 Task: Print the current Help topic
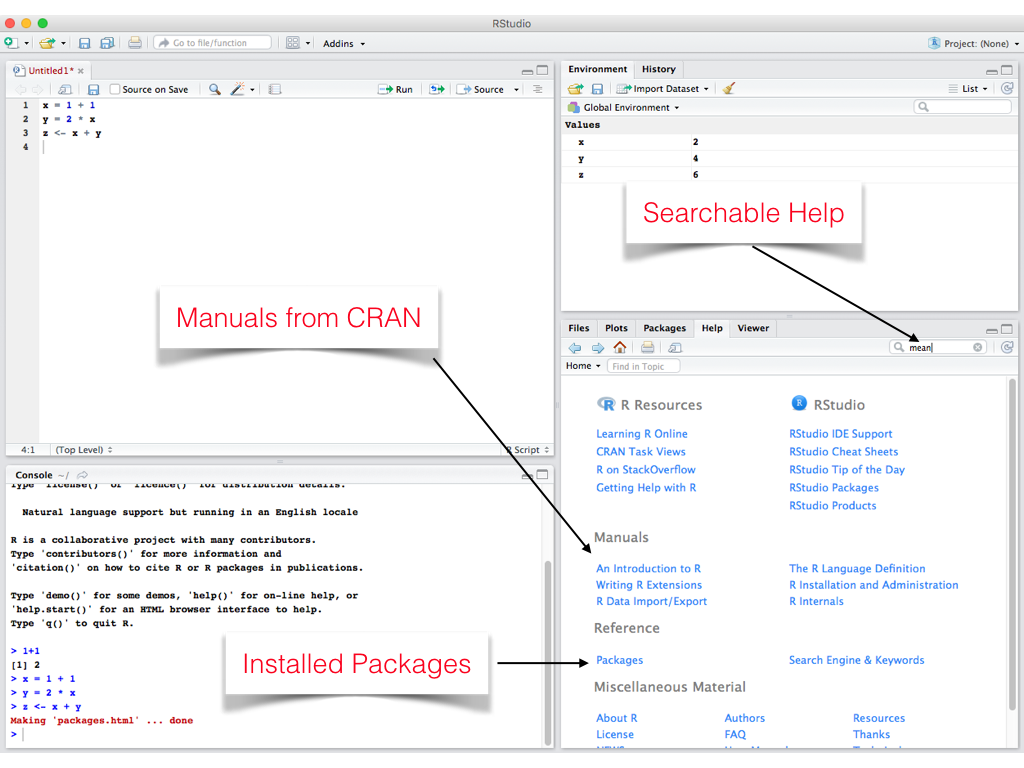click(x=647, y=347)
